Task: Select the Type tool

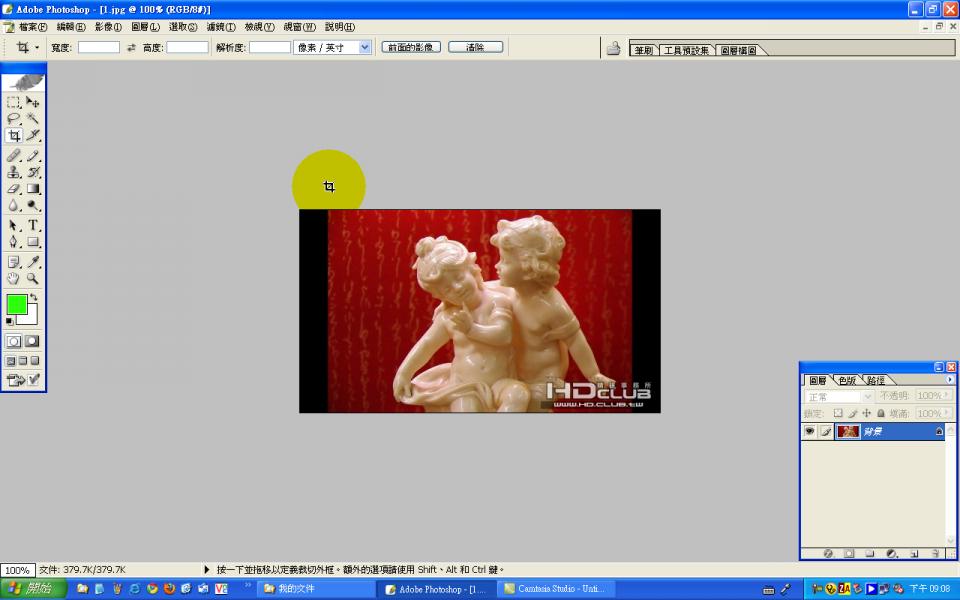Action: (x=33, y=225)
